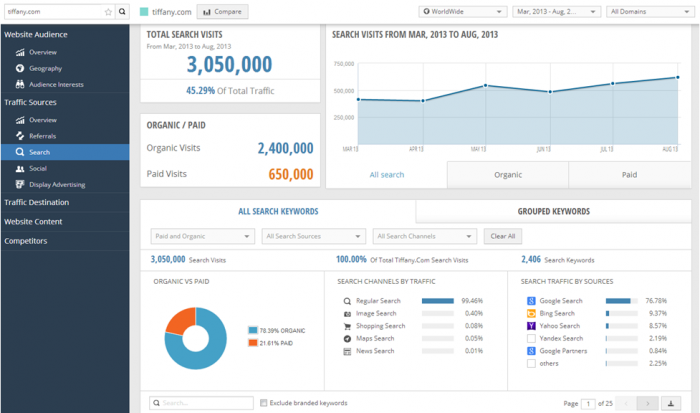Click the News Search newspaper icon
This screenshot has height=413, width=700.
point(347,351)
